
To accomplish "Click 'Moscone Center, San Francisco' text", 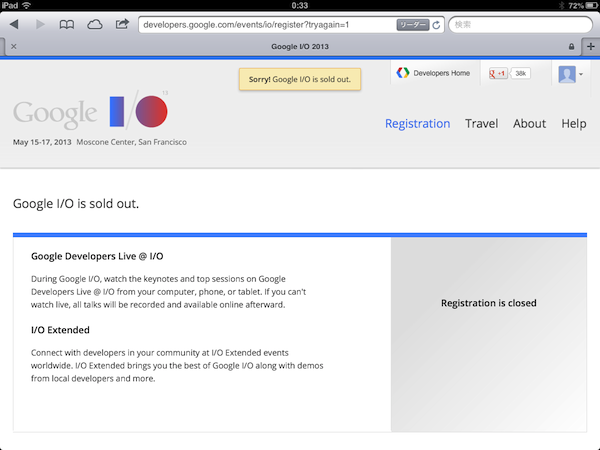I will (132, 142).
